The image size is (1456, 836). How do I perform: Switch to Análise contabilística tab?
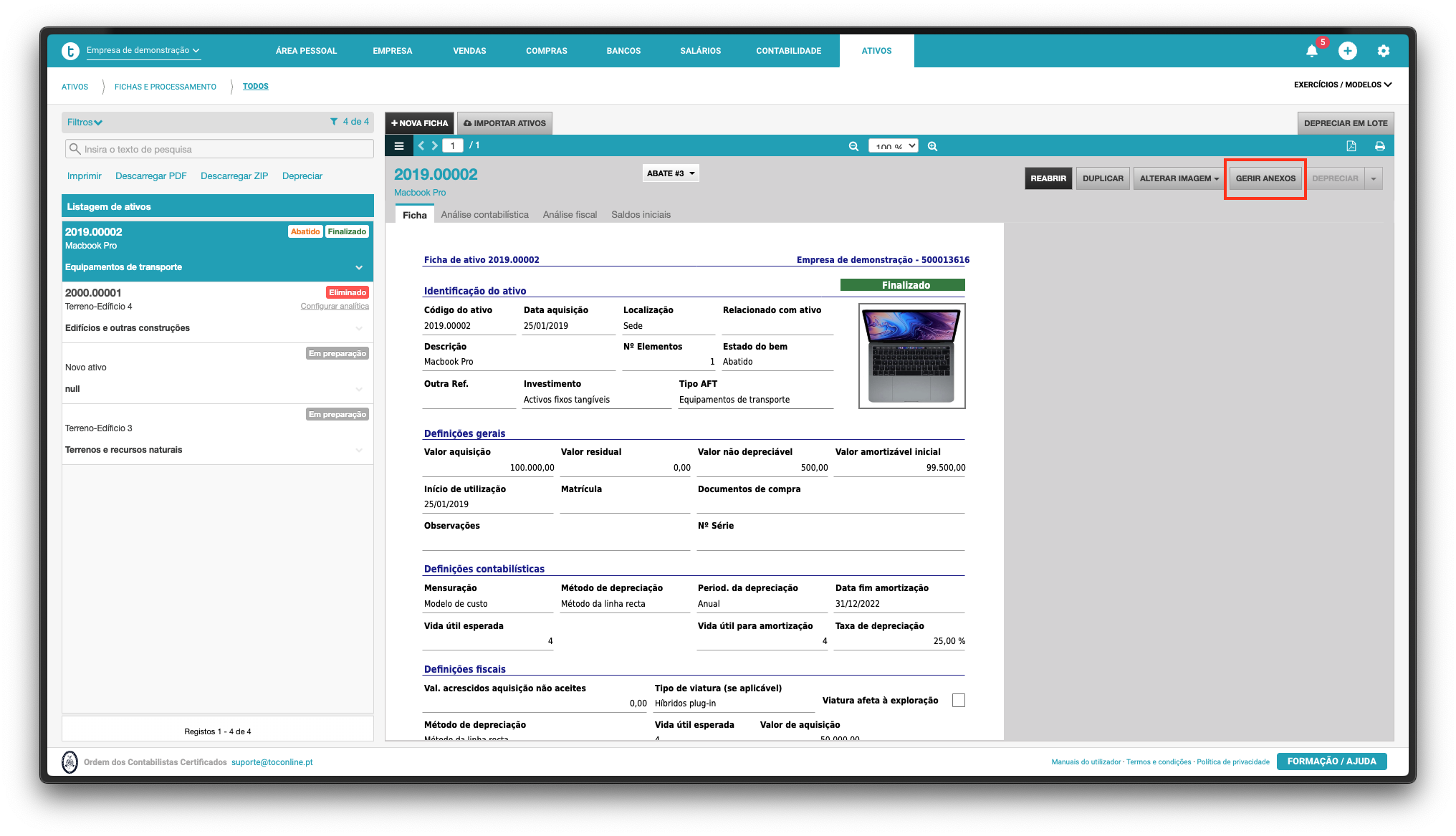[484, 215]
